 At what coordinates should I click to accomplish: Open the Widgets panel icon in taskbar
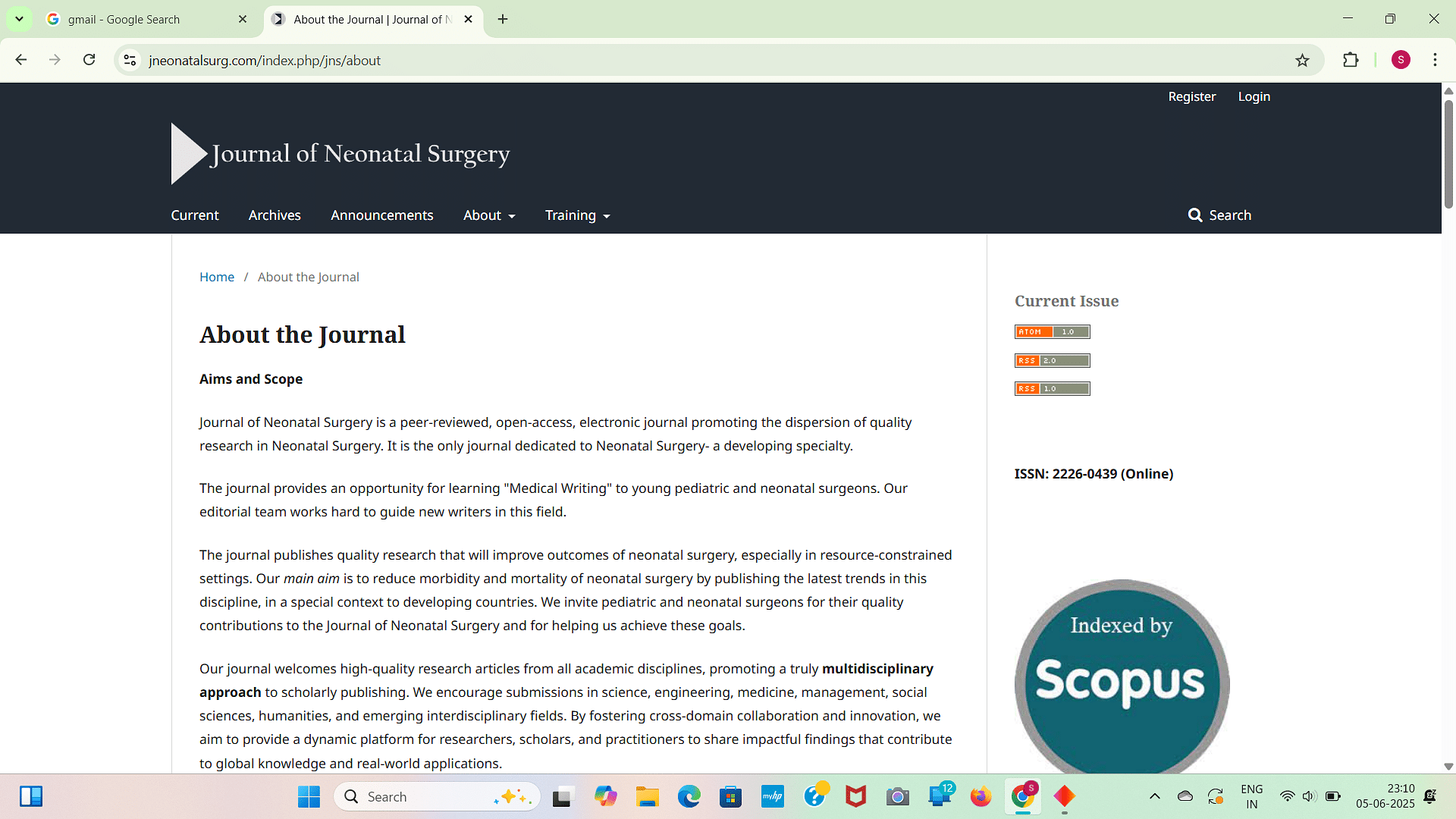point(31,796)
